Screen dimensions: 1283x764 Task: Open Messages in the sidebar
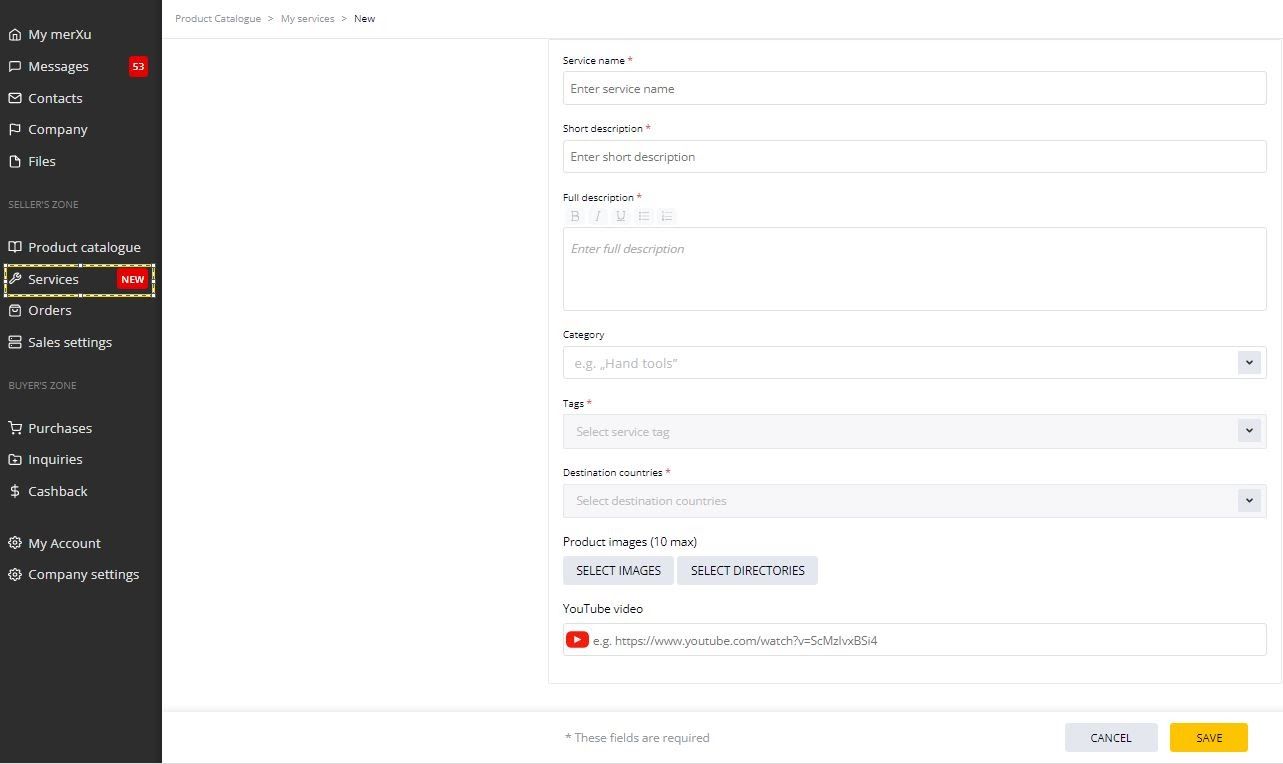tap(58, 66)
